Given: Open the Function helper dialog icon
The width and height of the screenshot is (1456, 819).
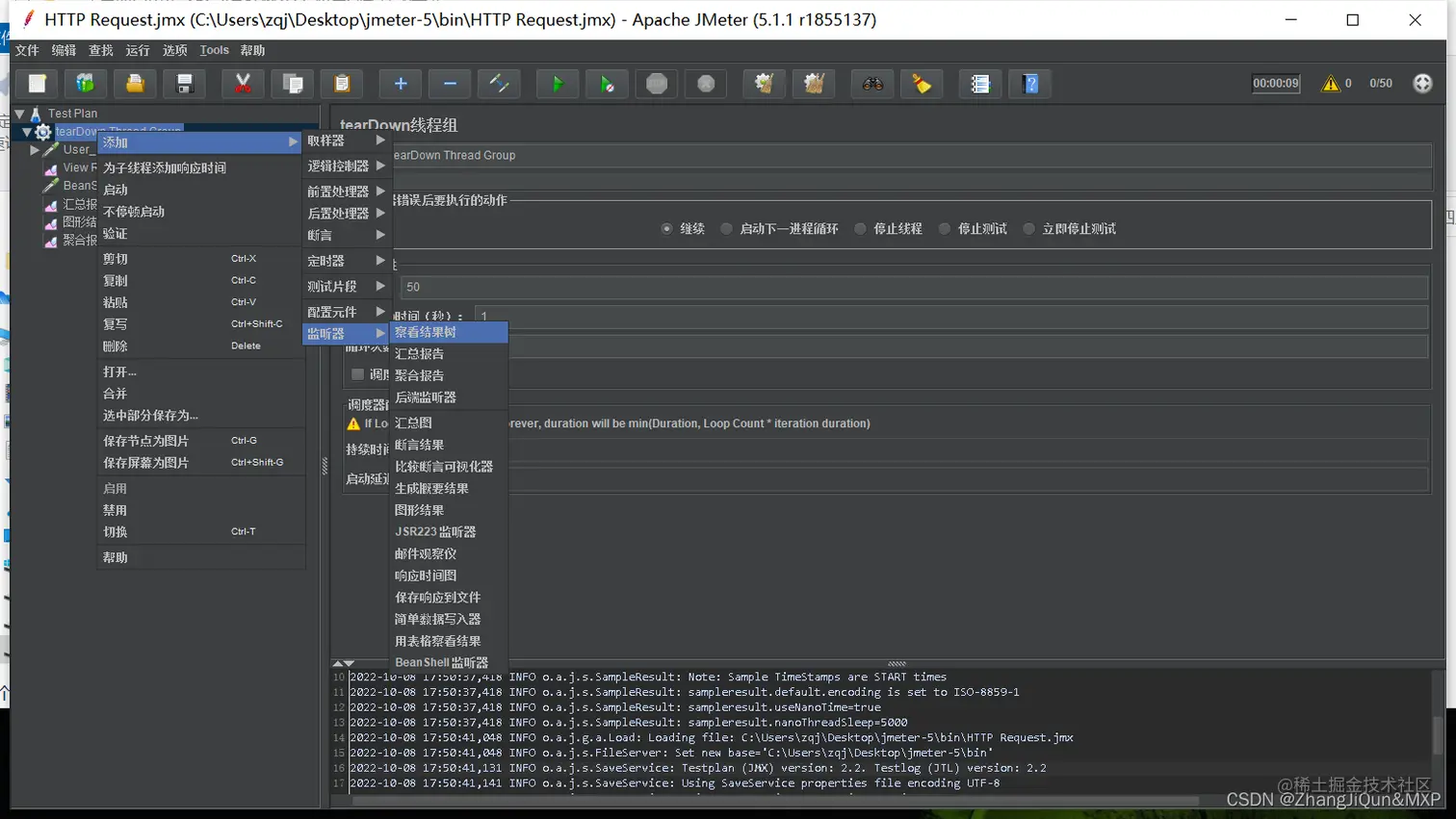Looking at the screenshot, I should (x=980, y=84).
